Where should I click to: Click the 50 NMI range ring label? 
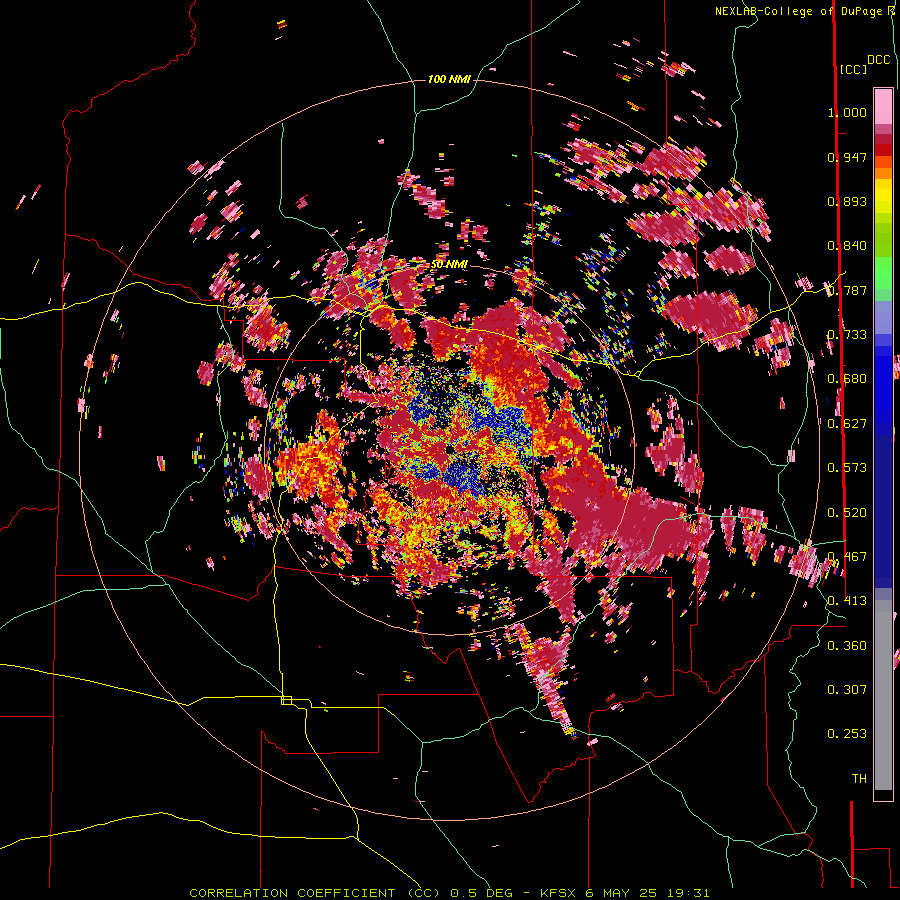click(449, 265)
